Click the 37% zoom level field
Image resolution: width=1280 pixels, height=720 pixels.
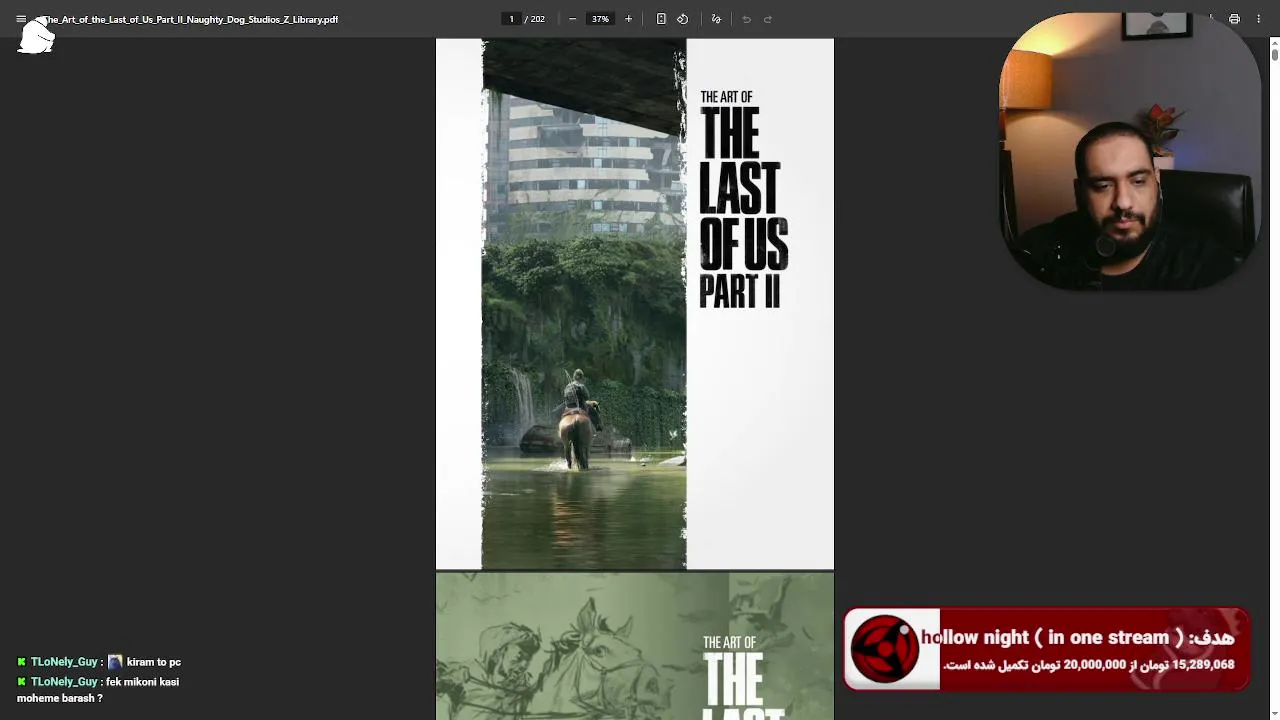click(x=600, y=19)
